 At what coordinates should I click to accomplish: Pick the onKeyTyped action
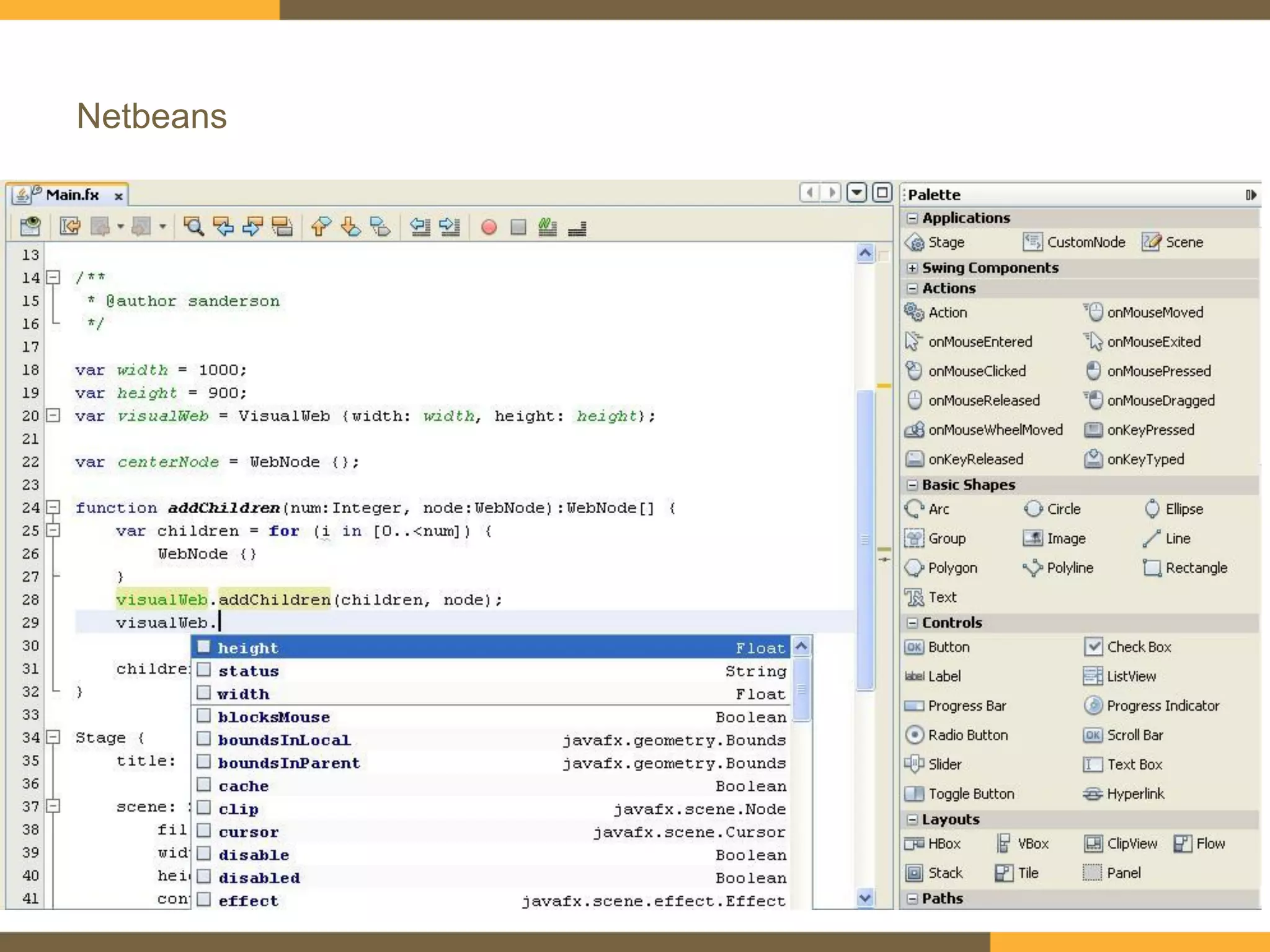[1134, 459]
